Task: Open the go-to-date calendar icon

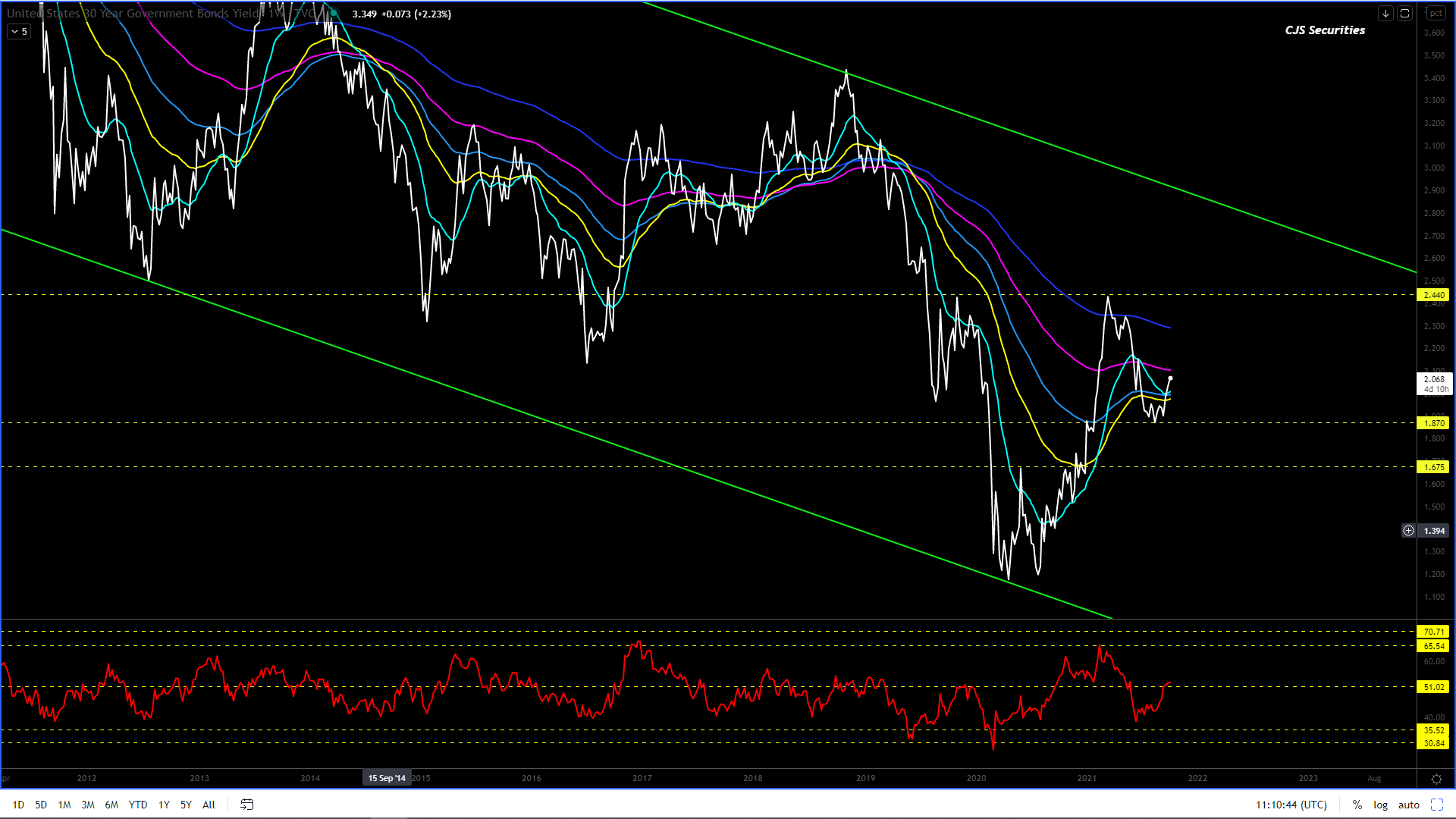Action: (246, 805)
